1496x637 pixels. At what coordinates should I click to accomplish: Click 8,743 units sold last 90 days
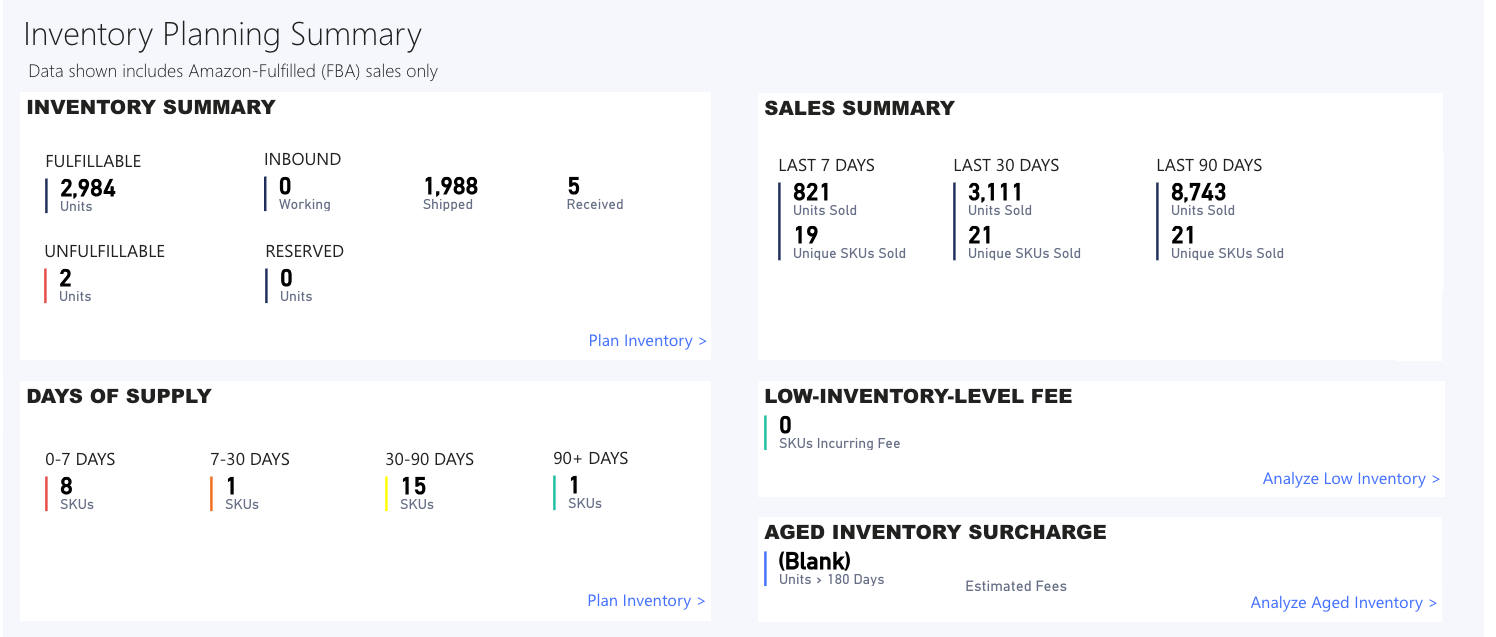coord(1199,192)
